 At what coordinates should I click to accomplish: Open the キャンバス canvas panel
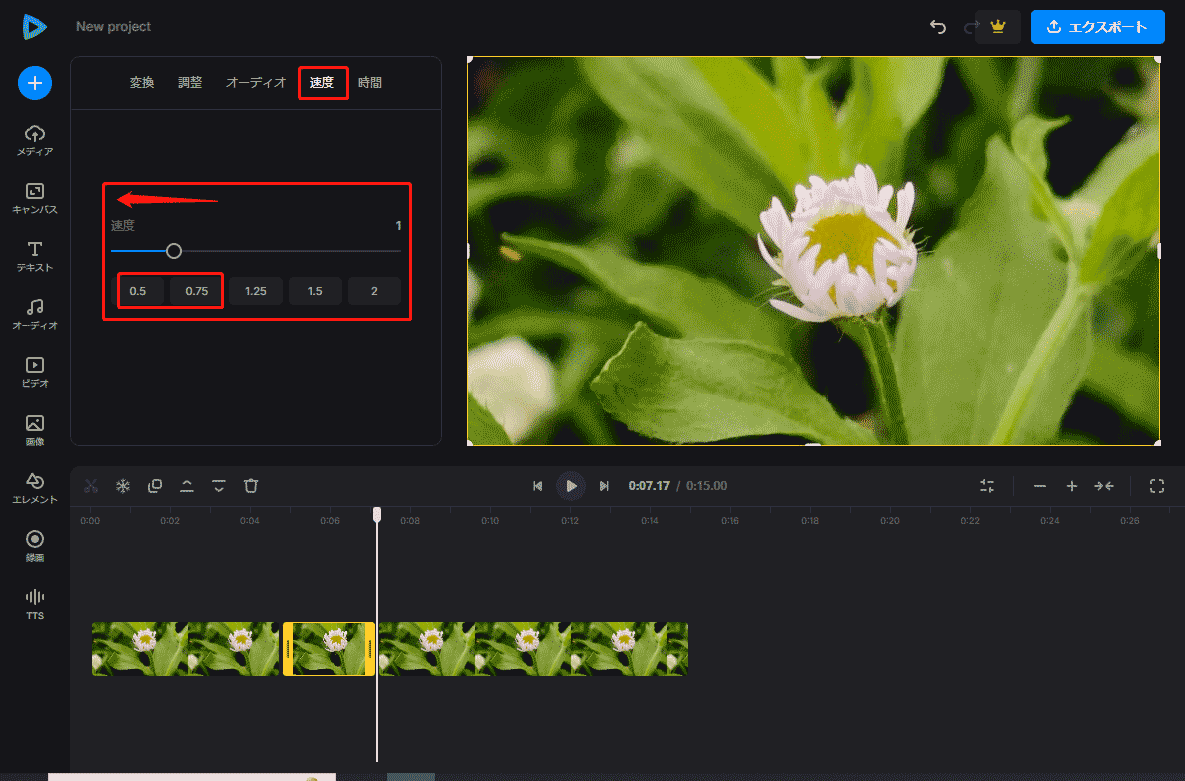point(35,199)
